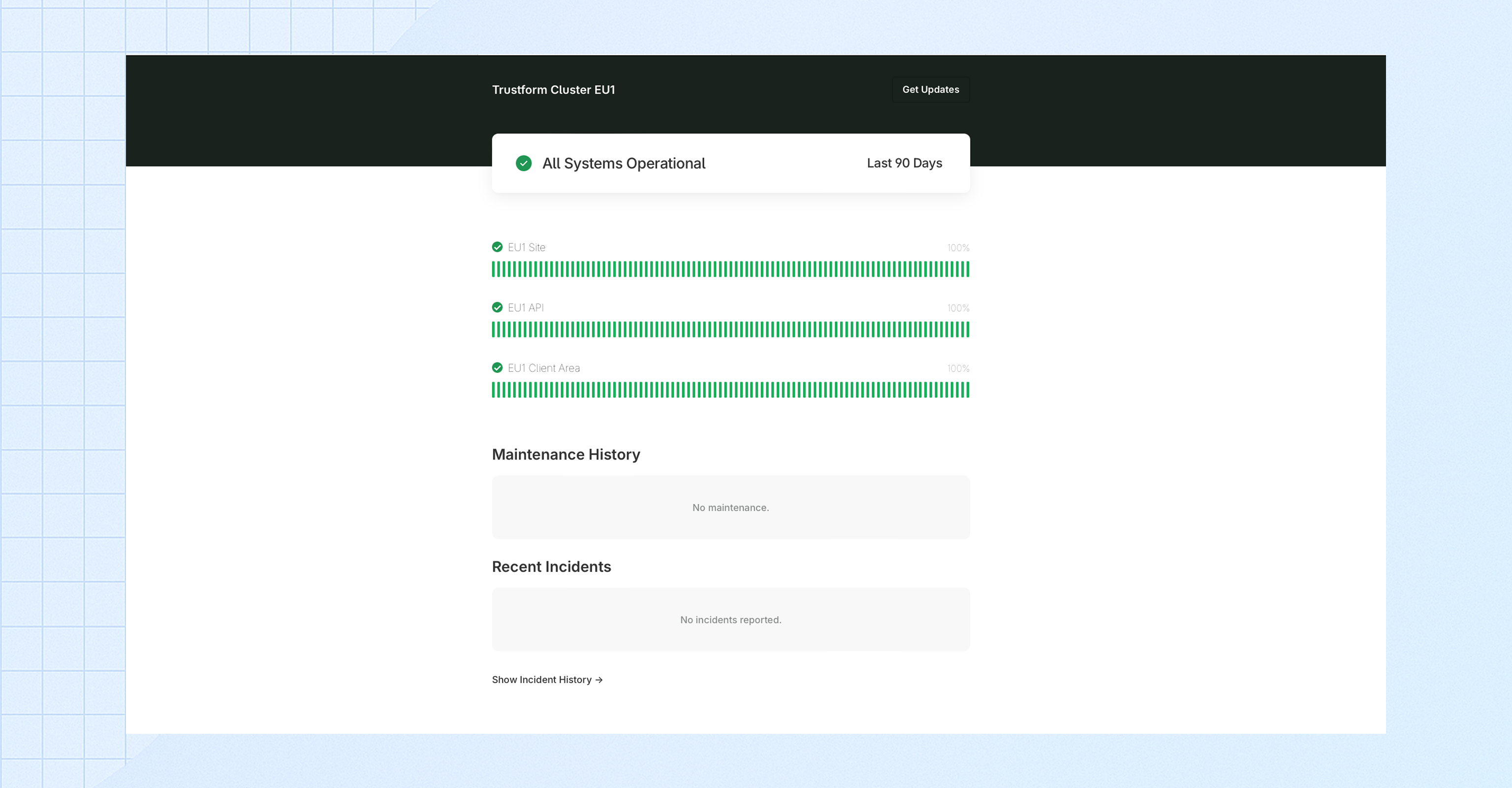Click the Trustform Cluster EU1 title
1512x788 pixels.
[553, 90]
